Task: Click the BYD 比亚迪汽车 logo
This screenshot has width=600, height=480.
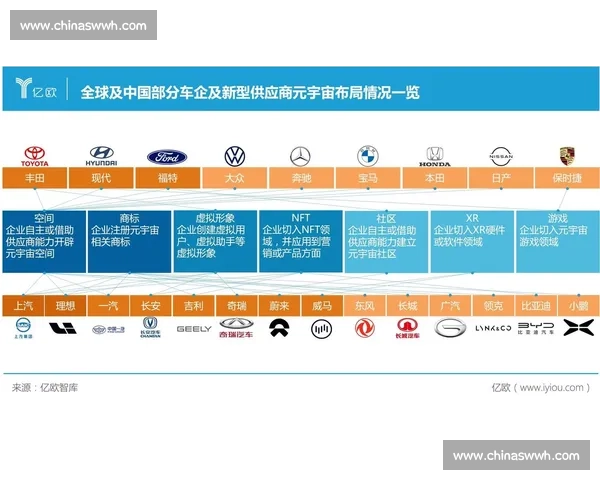Action: pyautogui.click(x=536, y=328)
